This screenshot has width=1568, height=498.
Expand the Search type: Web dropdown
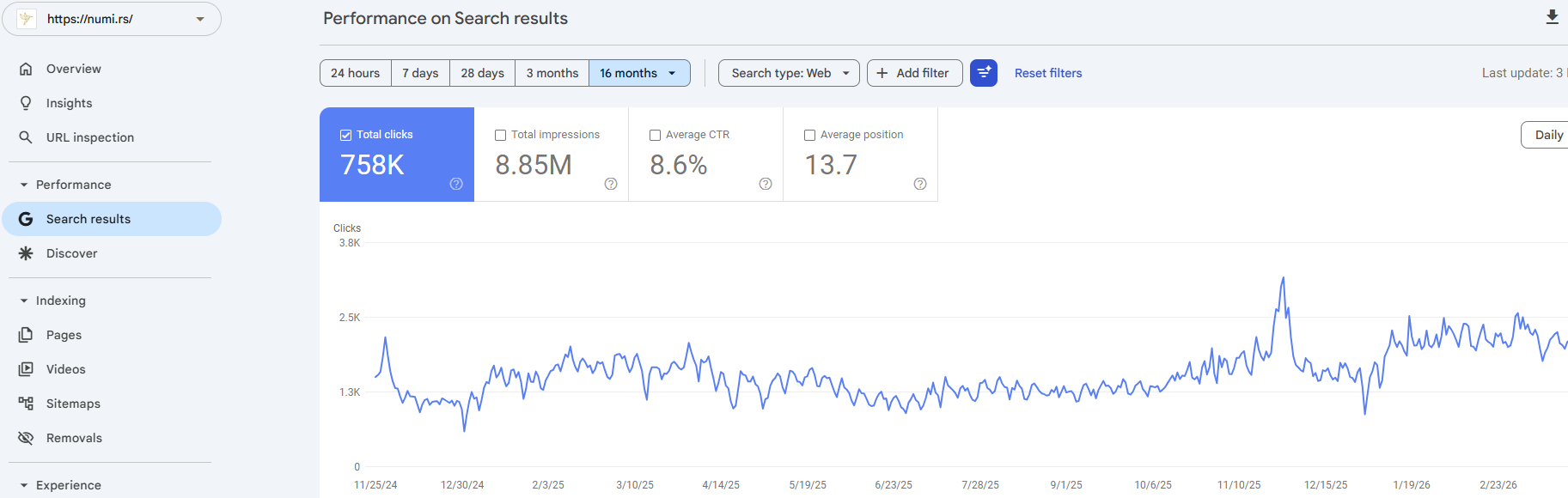point(789,73)
